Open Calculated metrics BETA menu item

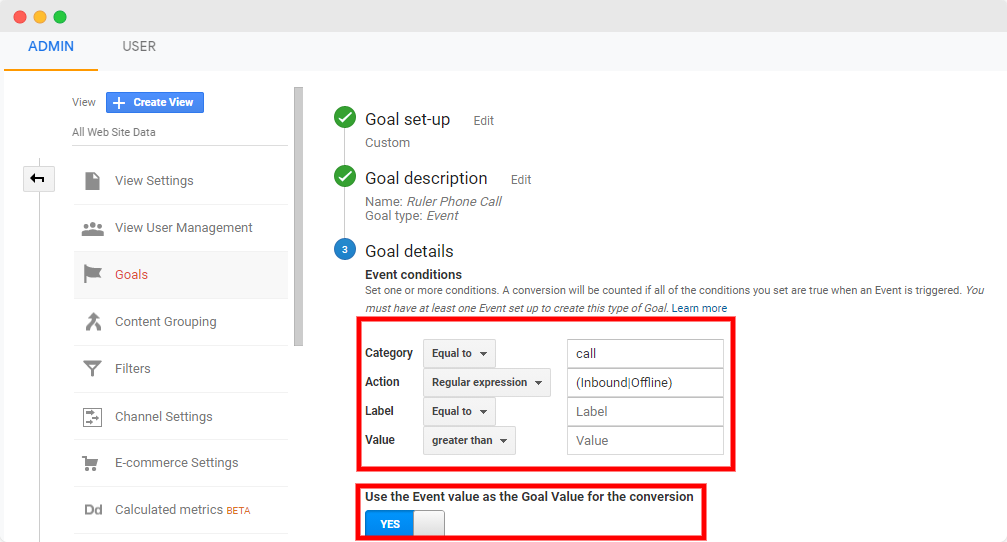coord(181,510)
